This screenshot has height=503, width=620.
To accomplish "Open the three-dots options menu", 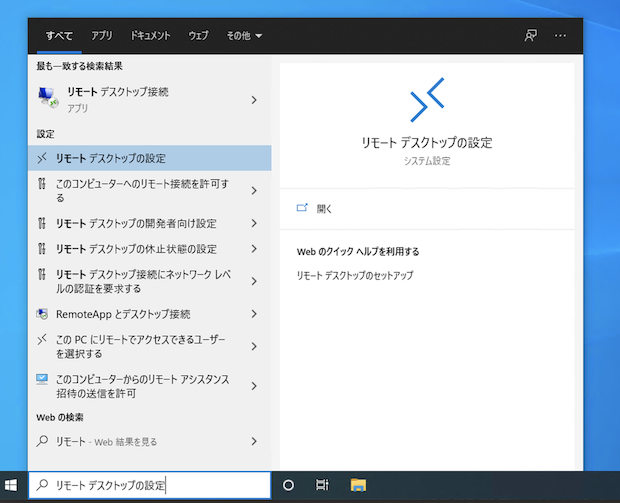I will (x=560, y=36).
